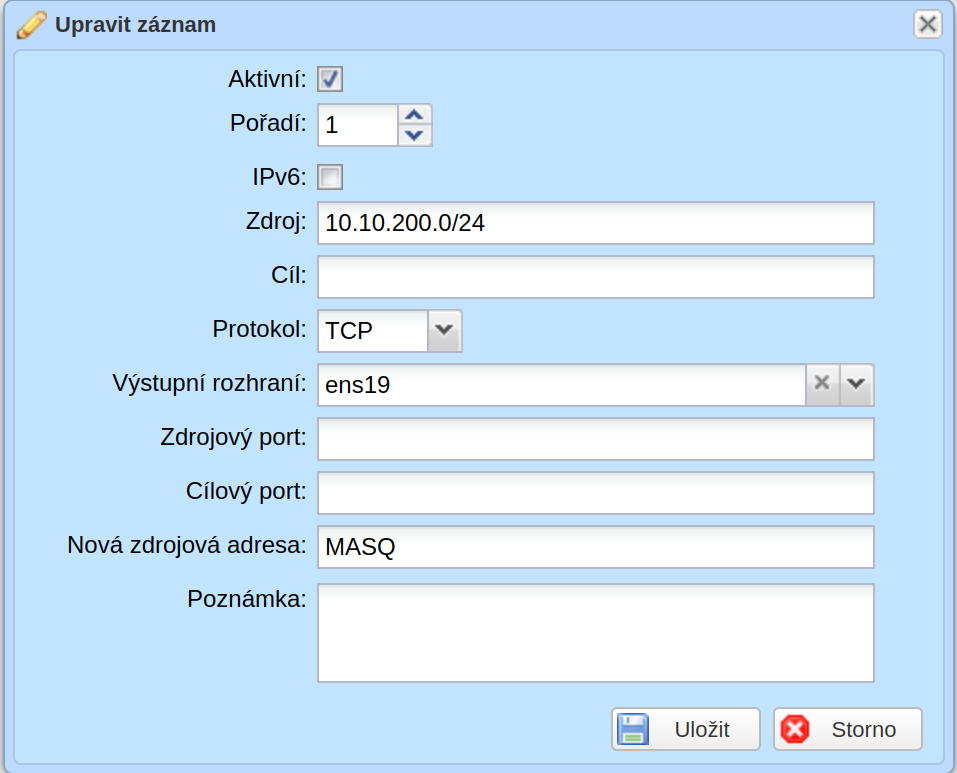957x773 pixels.
Task: Enable the IPv6 checkbox
Action: pos(330,177)
